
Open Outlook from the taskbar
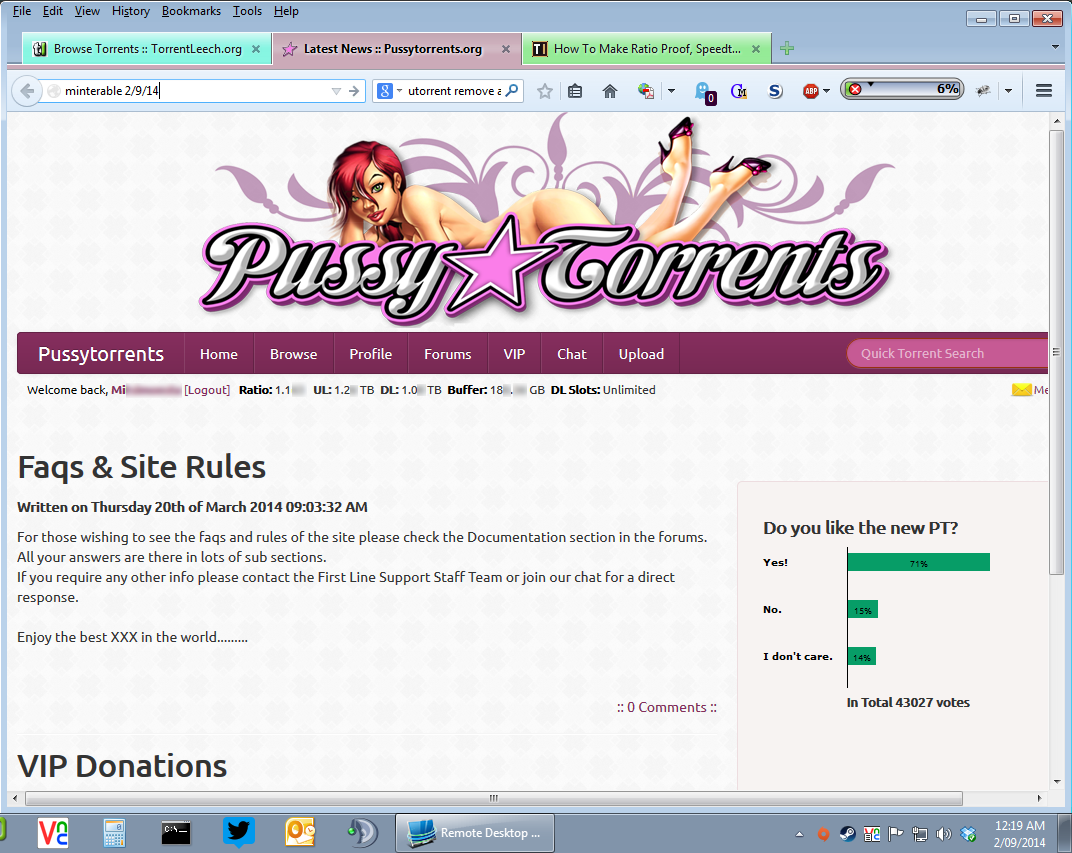pyautogui.click(x=300, y=832)
